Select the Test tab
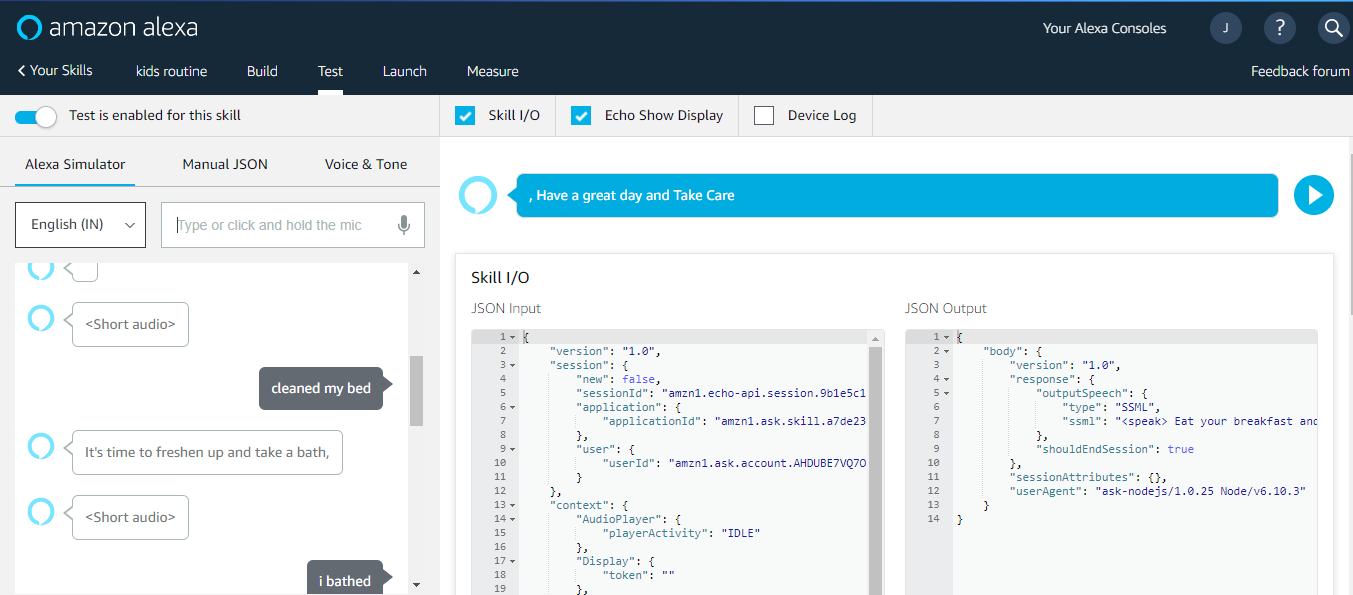 [330, 71]
